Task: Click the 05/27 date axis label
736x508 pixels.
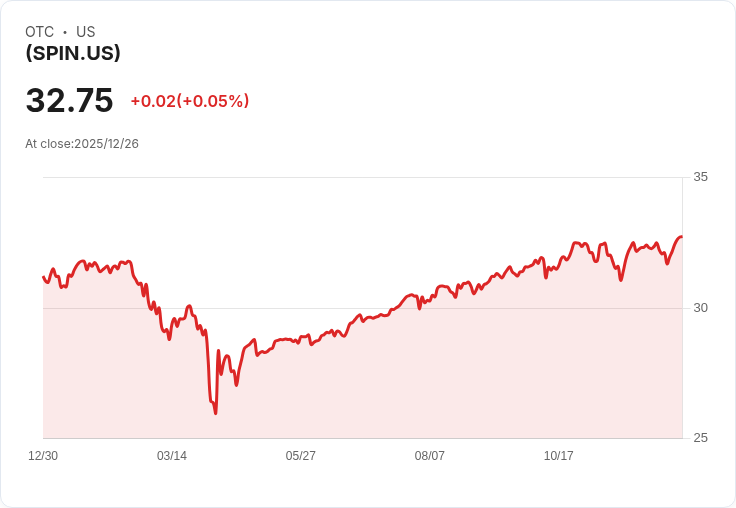Action: (x=301, y=456)
